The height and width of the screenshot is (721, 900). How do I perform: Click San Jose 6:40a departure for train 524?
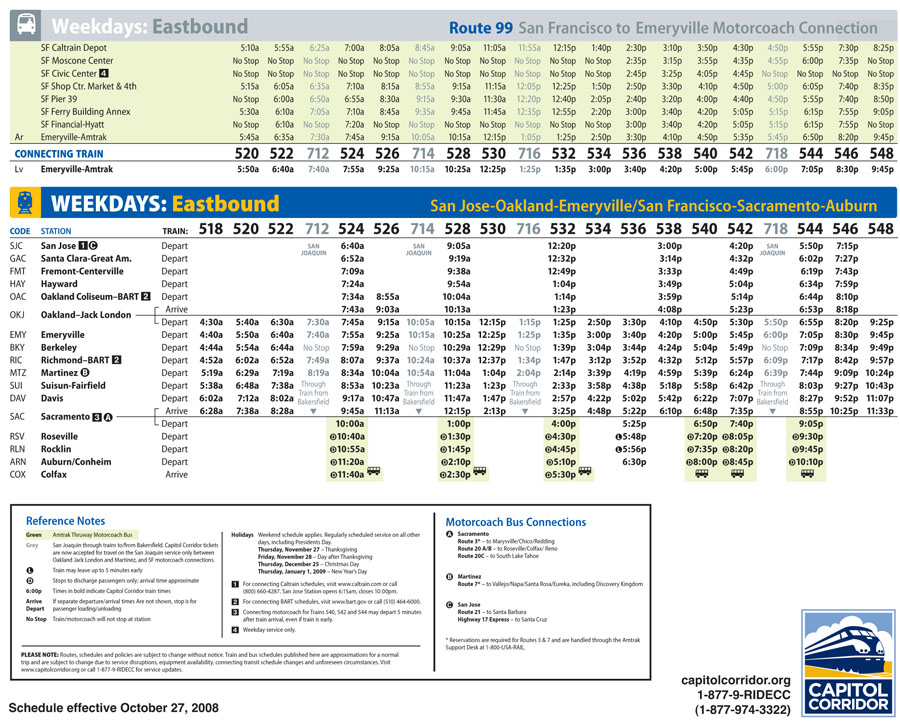tap(352, 246)
